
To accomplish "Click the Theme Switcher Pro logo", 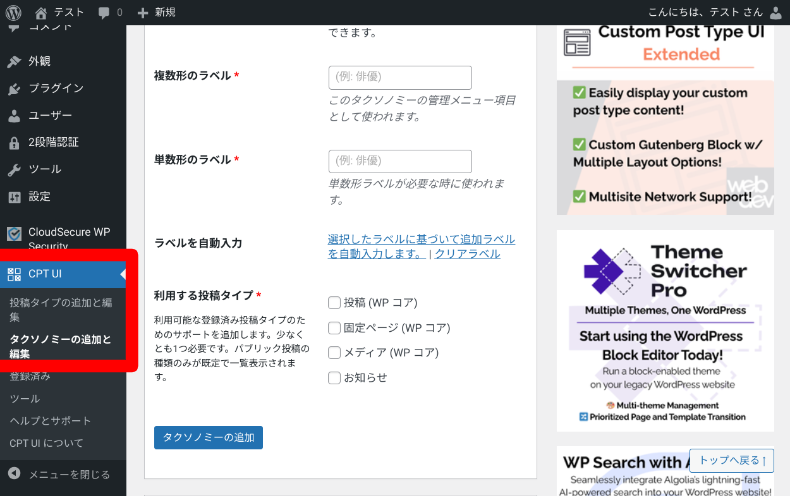I will point(612,271).
